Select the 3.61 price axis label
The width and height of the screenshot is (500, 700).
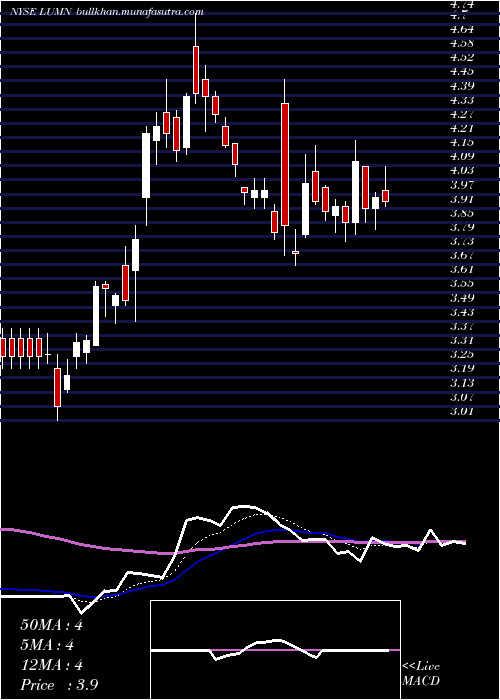(462, 270)
